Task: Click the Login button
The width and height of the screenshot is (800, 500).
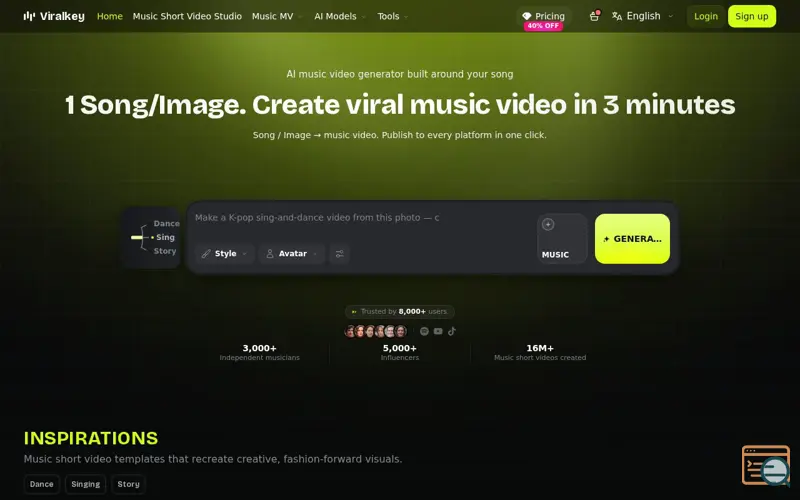Action: [x=706, y=16]
